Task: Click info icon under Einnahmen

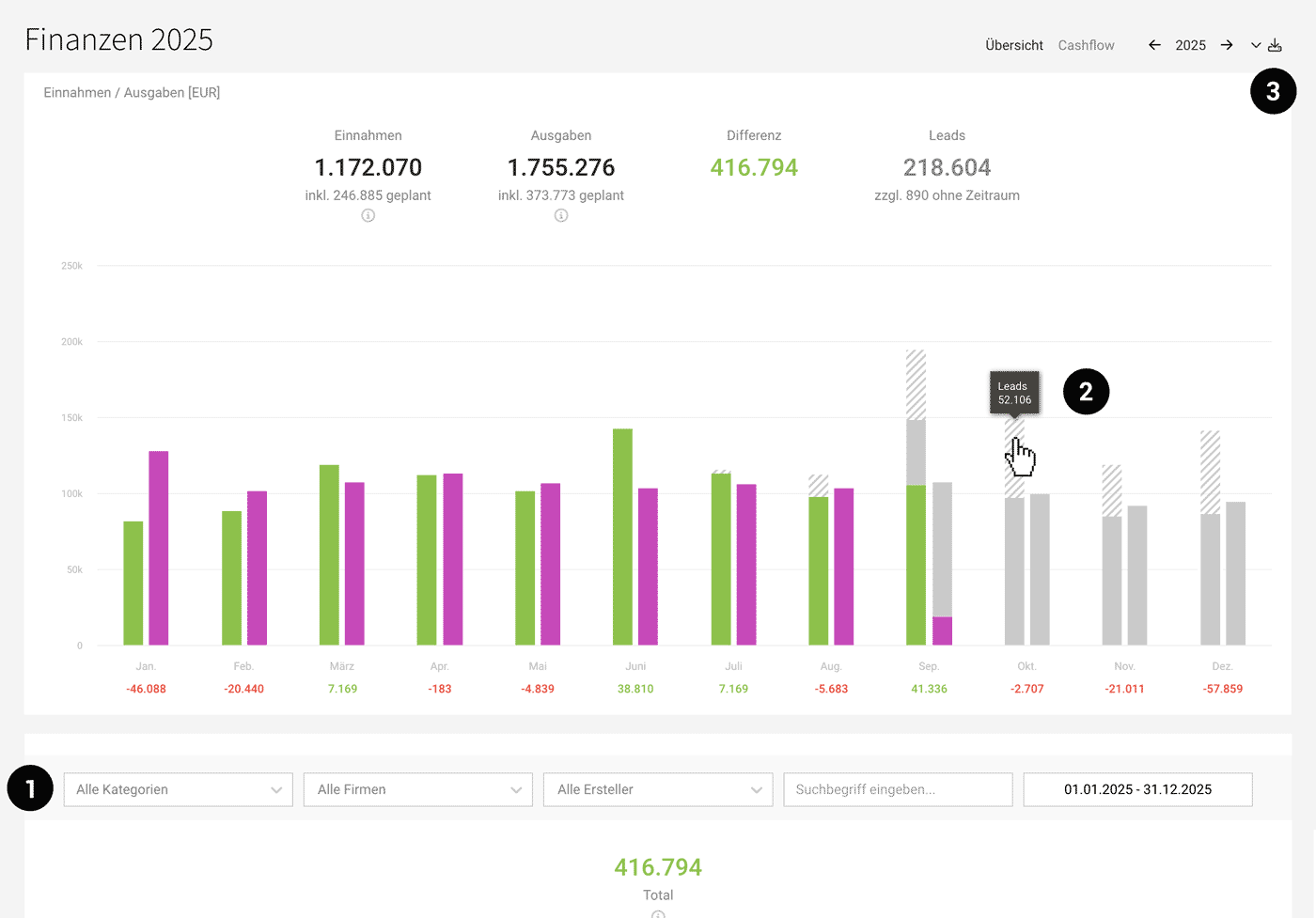Action: click(x=368, y=215)
